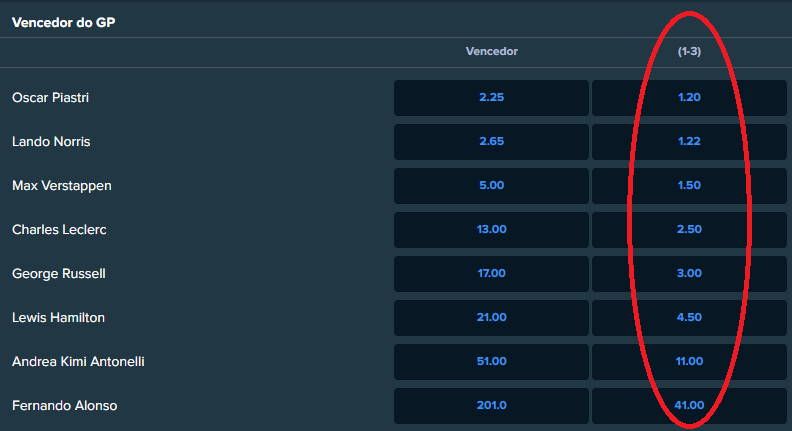Select Lewis Hamilton winner odds 21.00
This screenshot has width=792, height=431.
tap(491, 317)
